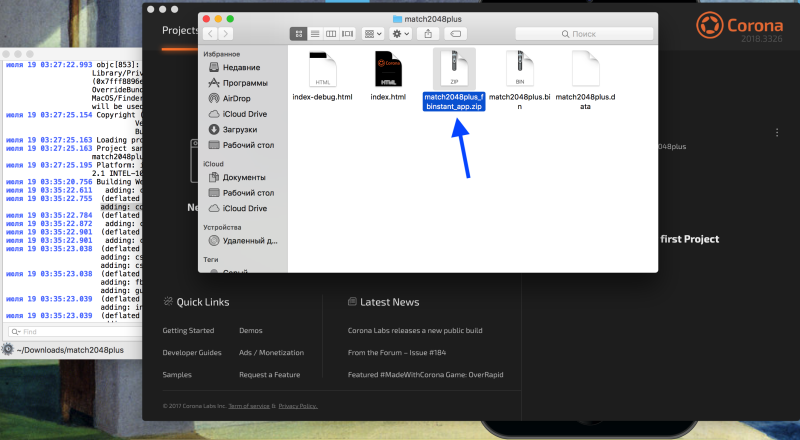Open Developer Guides link
Viewport: 800px width, 440px height.
(192, 353)
